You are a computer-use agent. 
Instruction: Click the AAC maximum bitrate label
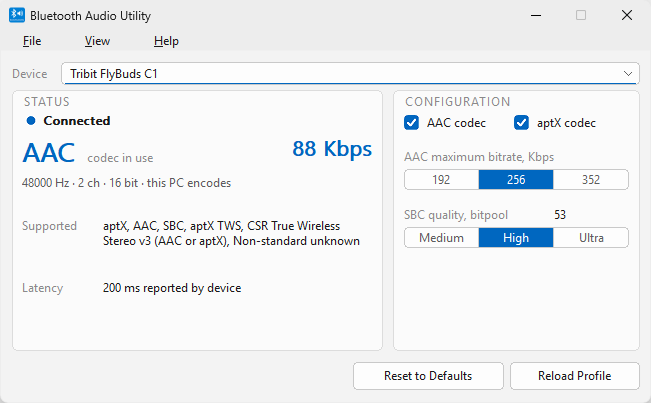click(479, 157)
